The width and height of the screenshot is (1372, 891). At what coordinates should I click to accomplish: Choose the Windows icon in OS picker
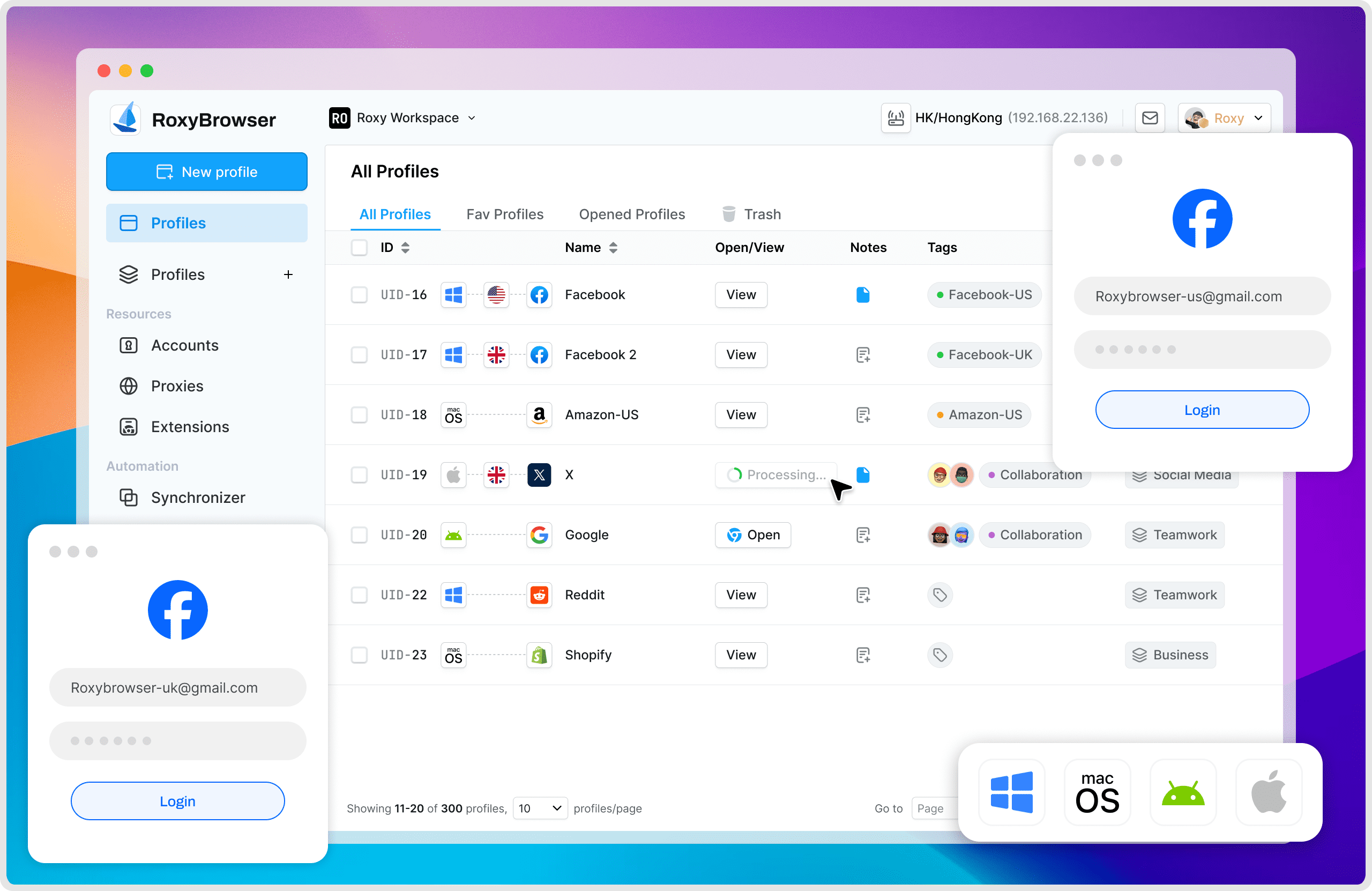click(x=1011, y=793)
